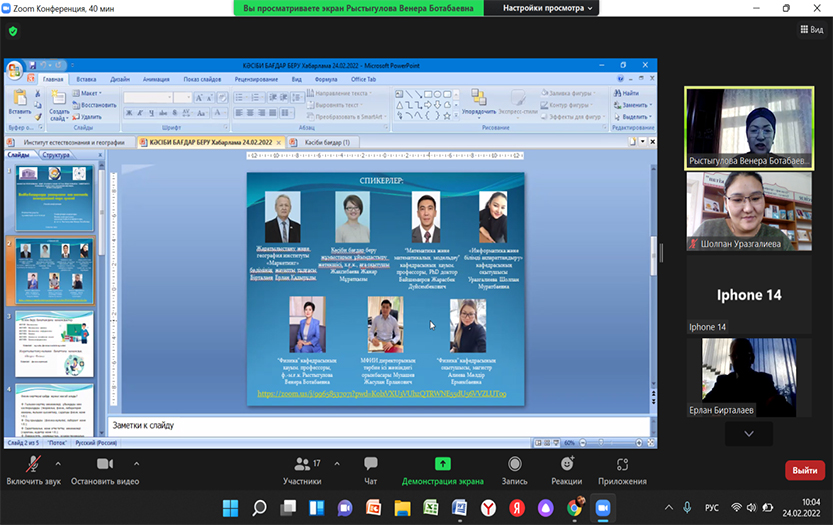
Task: Open Windows Start menu on the taskbar
Action: click(229, 507)
